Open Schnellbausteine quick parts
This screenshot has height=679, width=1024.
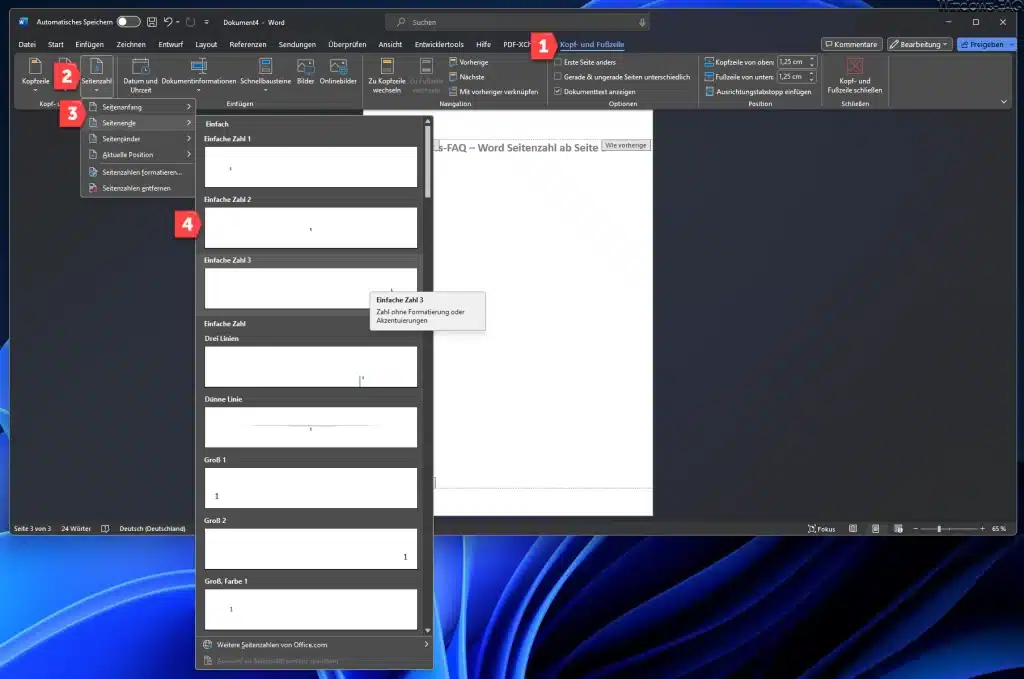pyautogui.click(x=265, y=75)
